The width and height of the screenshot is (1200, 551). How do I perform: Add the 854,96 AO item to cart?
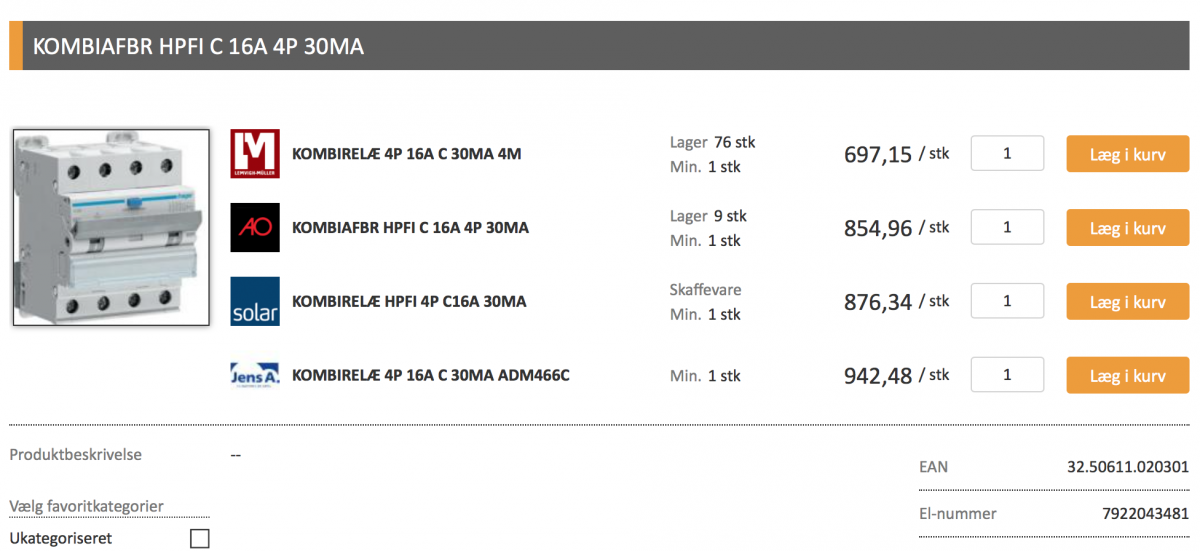click(1127, 228)
